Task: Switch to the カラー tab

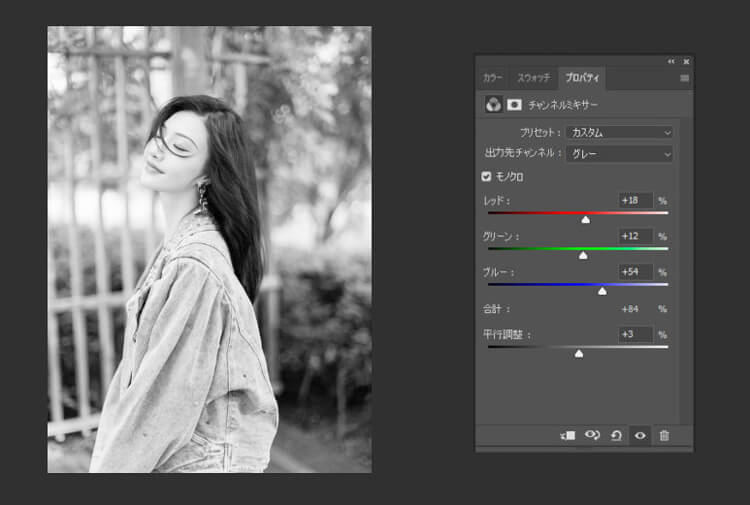Action: [493, 78]
